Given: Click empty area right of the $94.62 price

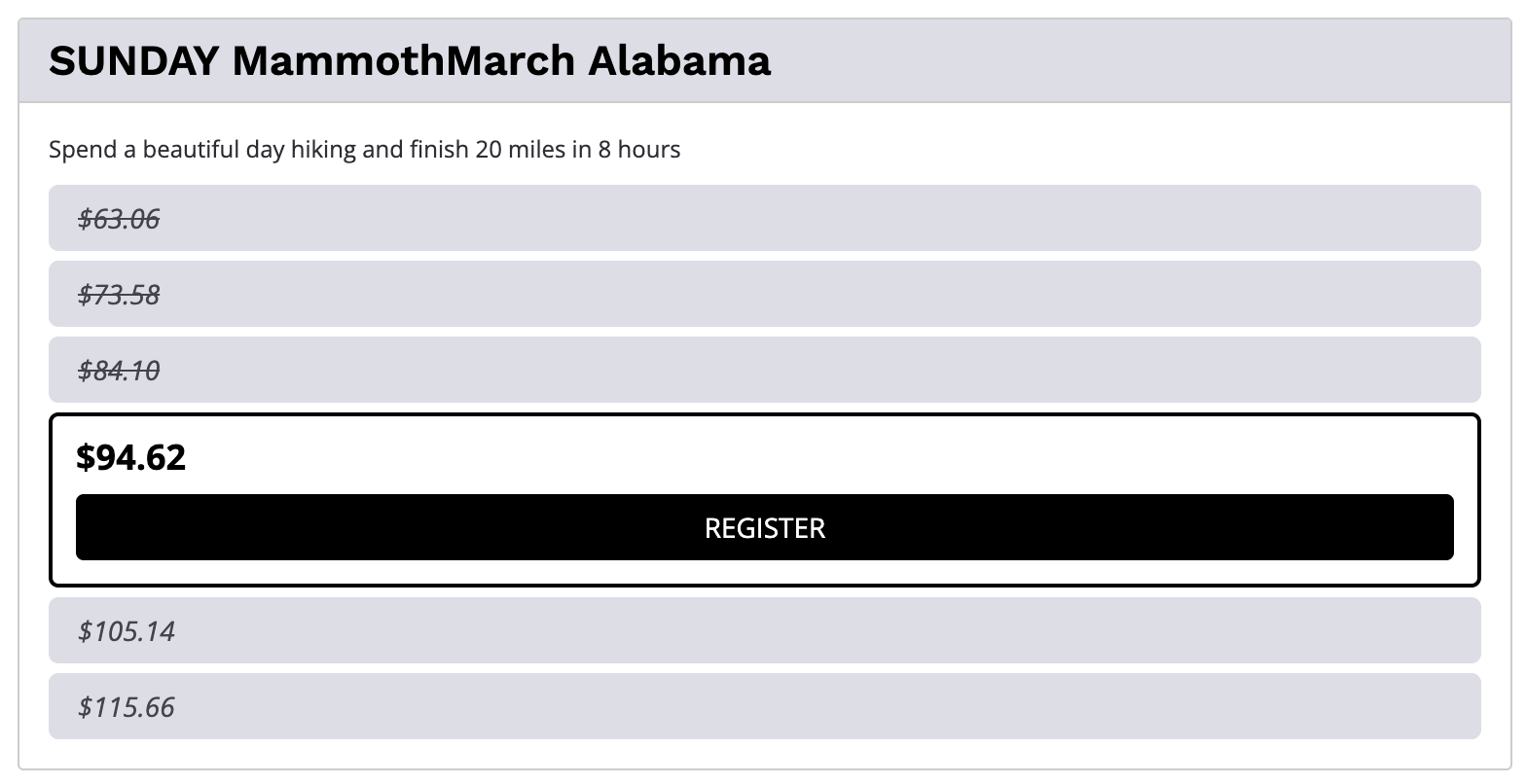Looking at the screenshot, I should pos(876,457).
